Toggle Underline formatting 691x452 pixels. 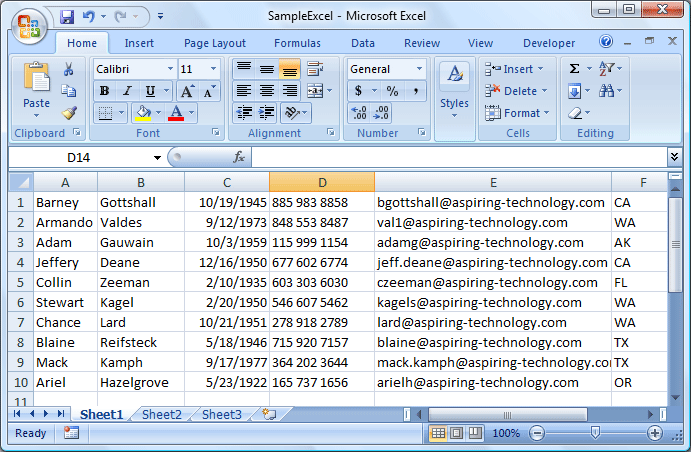point(150,91)
